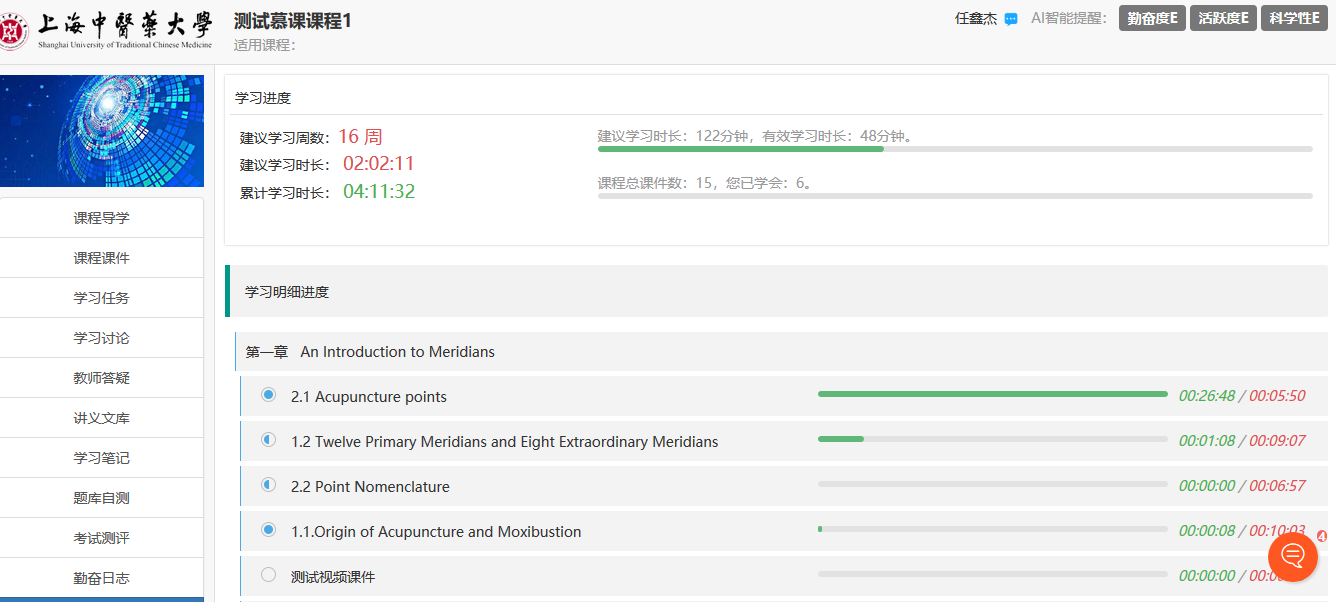Click the 建议学习时长 green progress bar
Screen dimensions: 1336x602
pyautogui.click(x=740, y=149)
